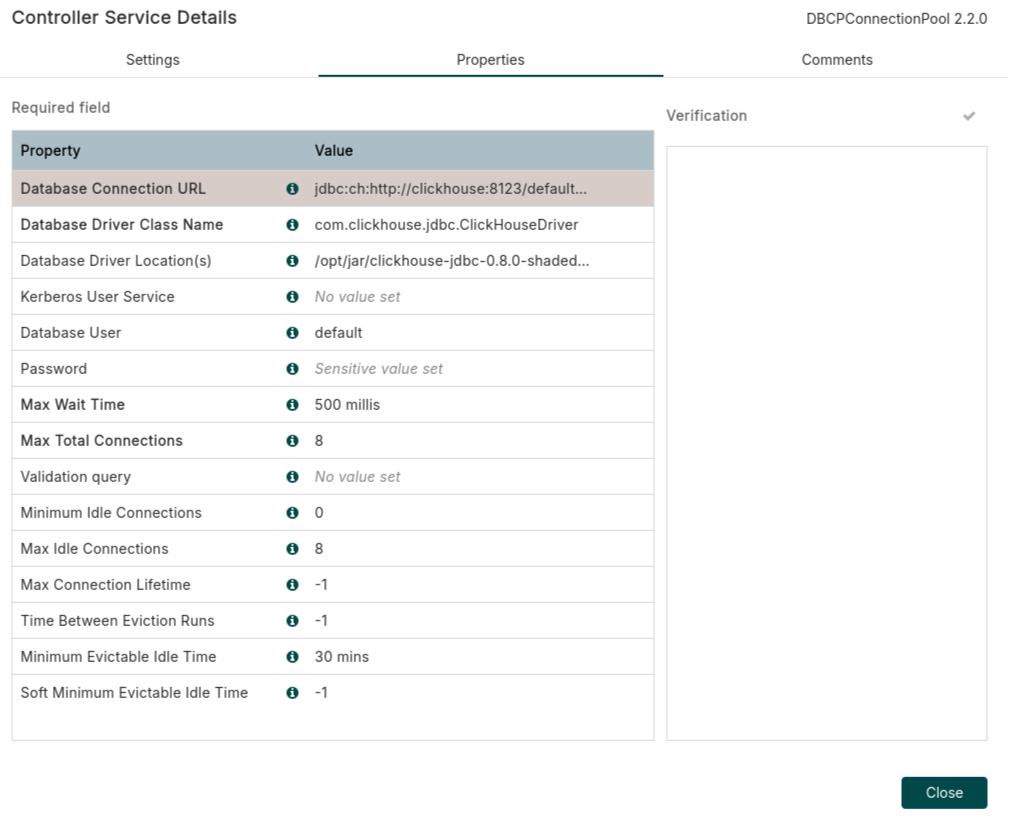Click info icon for Database Connection URL

(292, 189)
